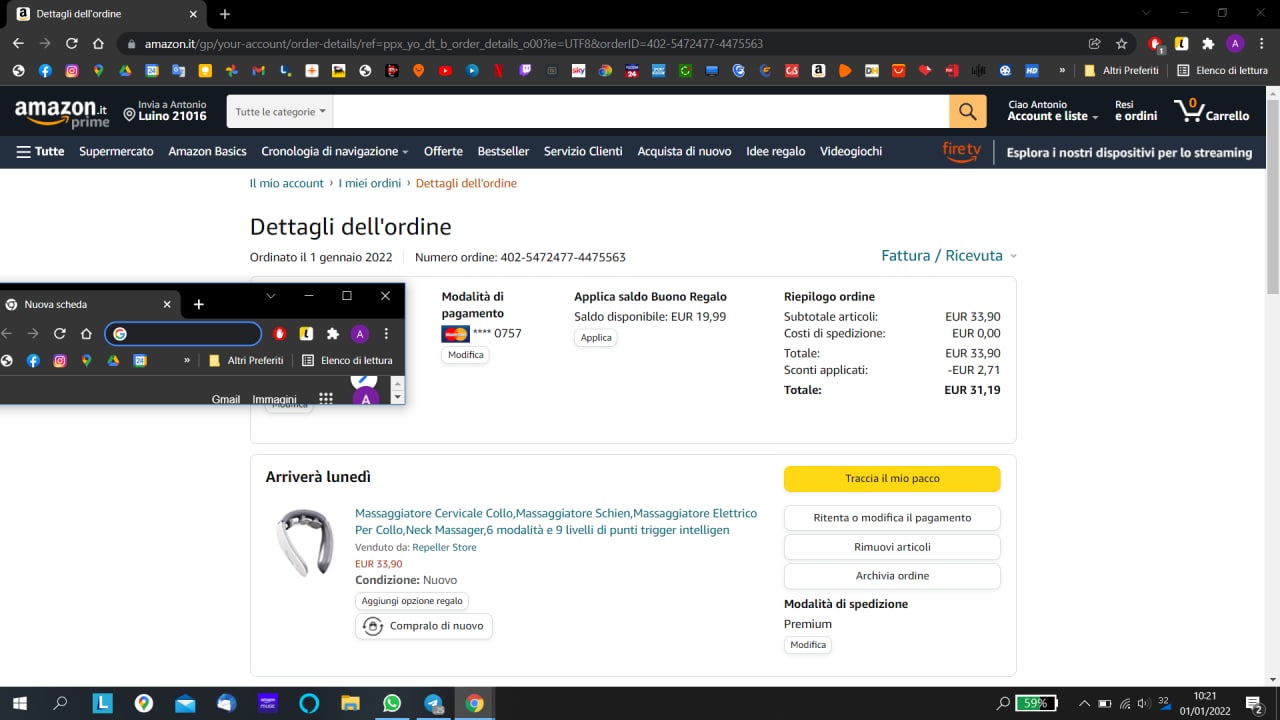Open the Carrello shopping cart icon

(x=1211, y=111)
